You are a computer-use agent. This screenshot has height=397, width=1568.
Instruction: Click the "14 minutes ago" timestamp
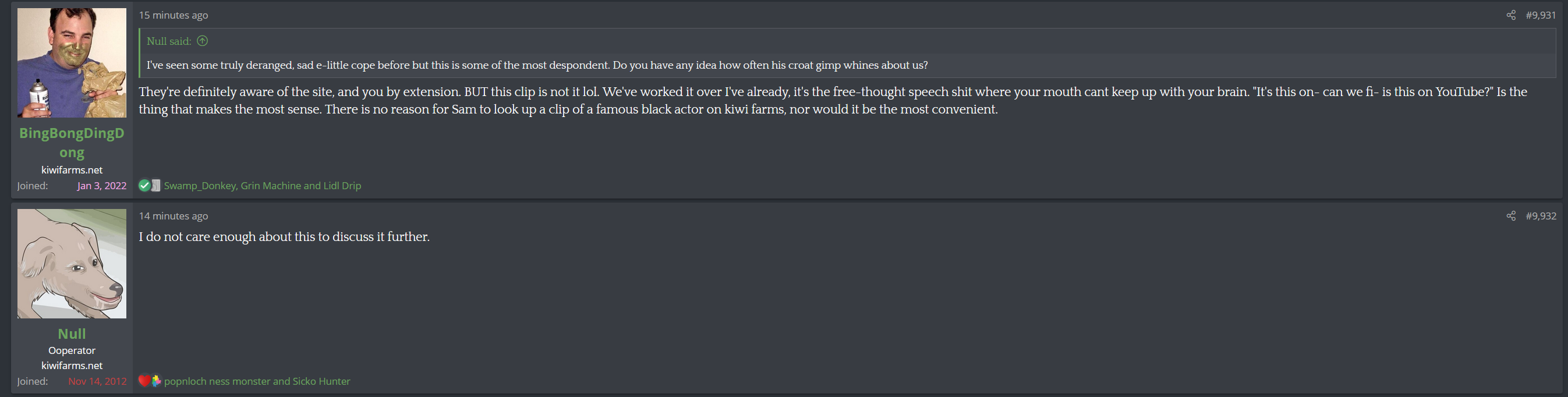(174, 216)
